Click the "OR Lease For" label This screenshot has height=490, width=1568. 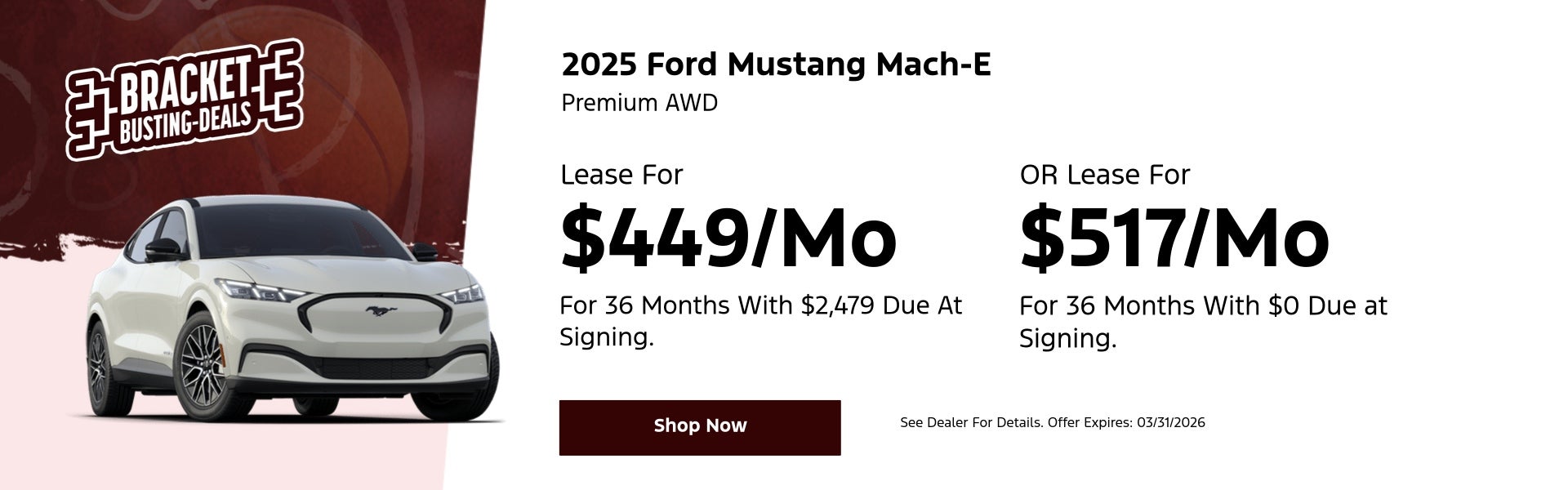1104,175
